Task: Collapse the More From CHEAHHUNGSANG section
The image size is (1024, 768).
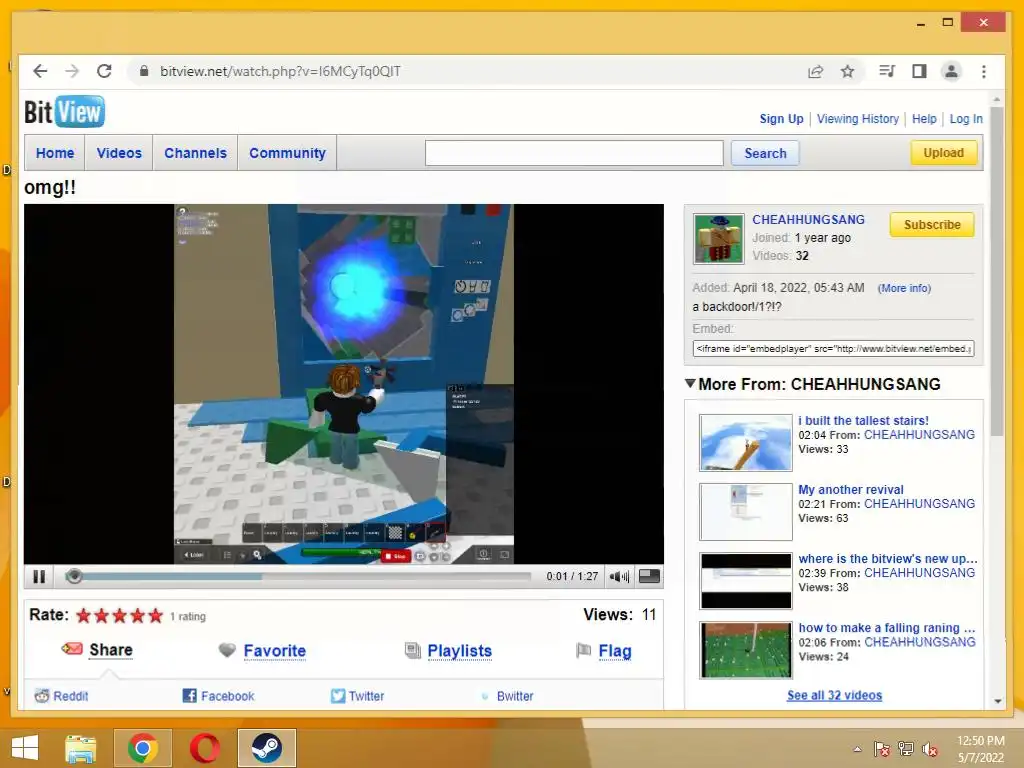Action: click(x=690, y=383)
